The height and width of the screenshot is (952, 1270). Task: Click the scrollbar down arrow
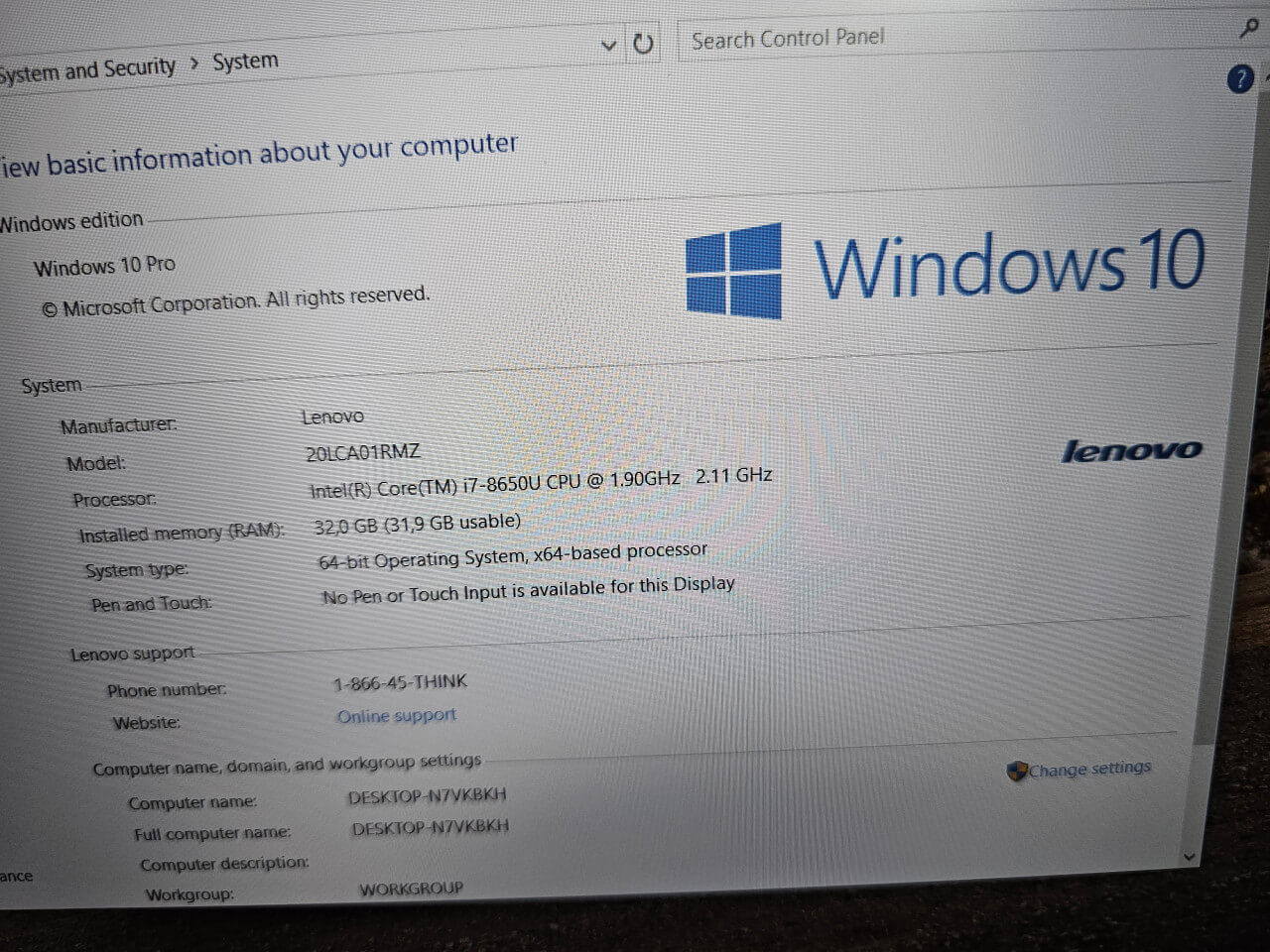(1189, 856)
